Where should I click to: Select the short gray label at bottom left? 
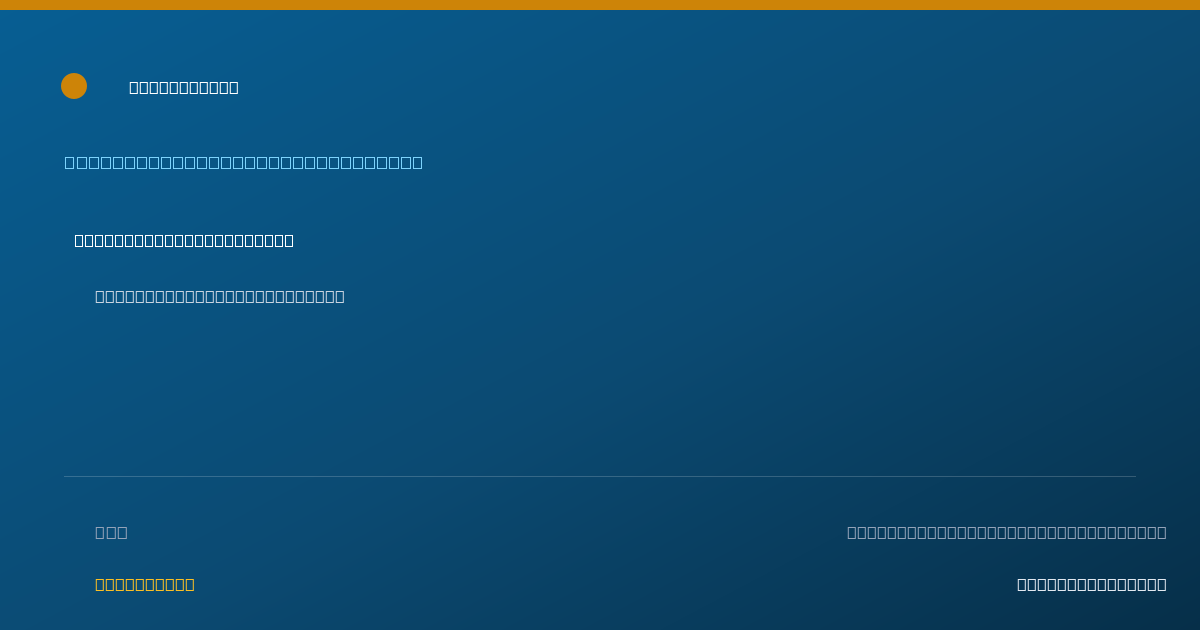[111, 532]
